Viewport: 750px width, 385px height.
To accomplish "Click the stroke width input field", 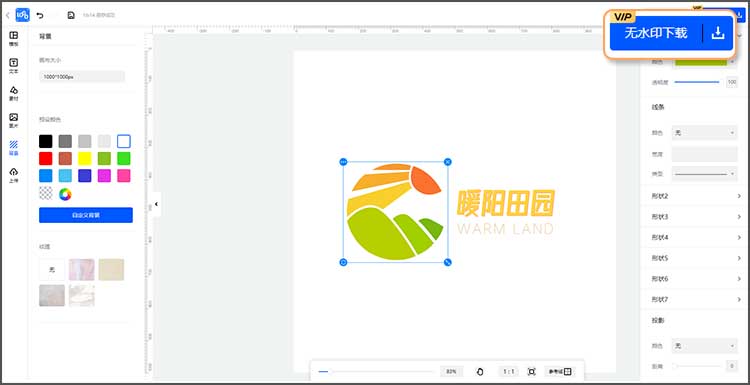I will click(x=704, y=154).
